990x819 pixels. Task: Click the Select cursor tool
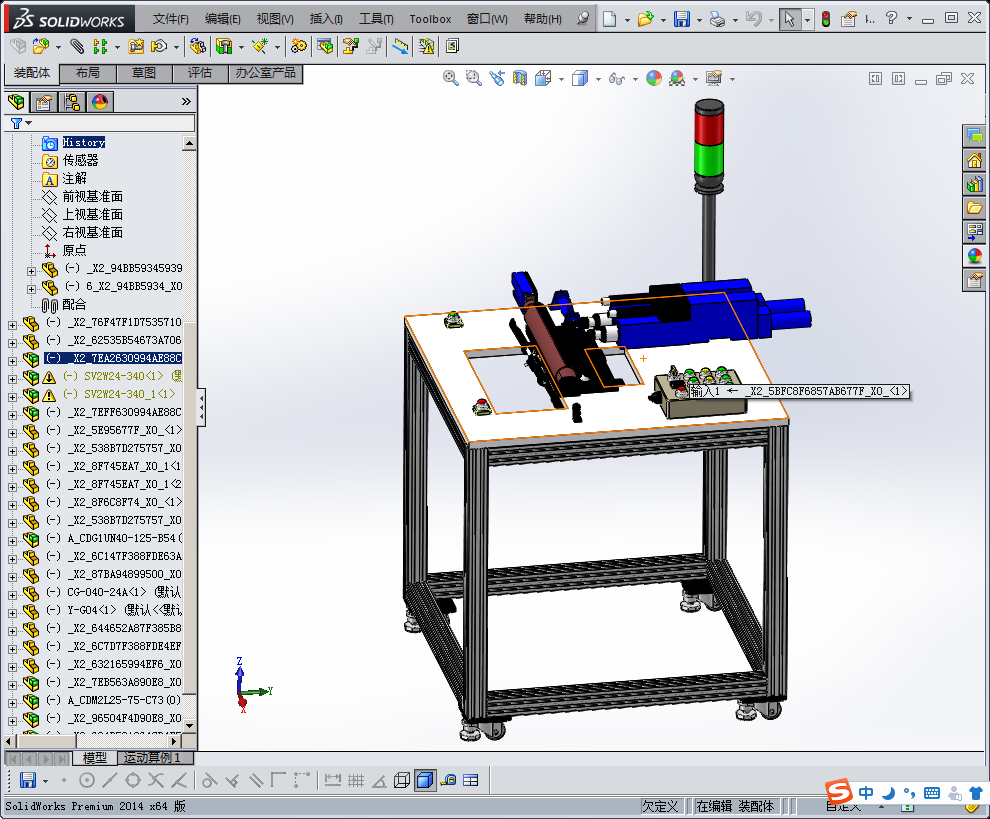[x=789, y=19]
